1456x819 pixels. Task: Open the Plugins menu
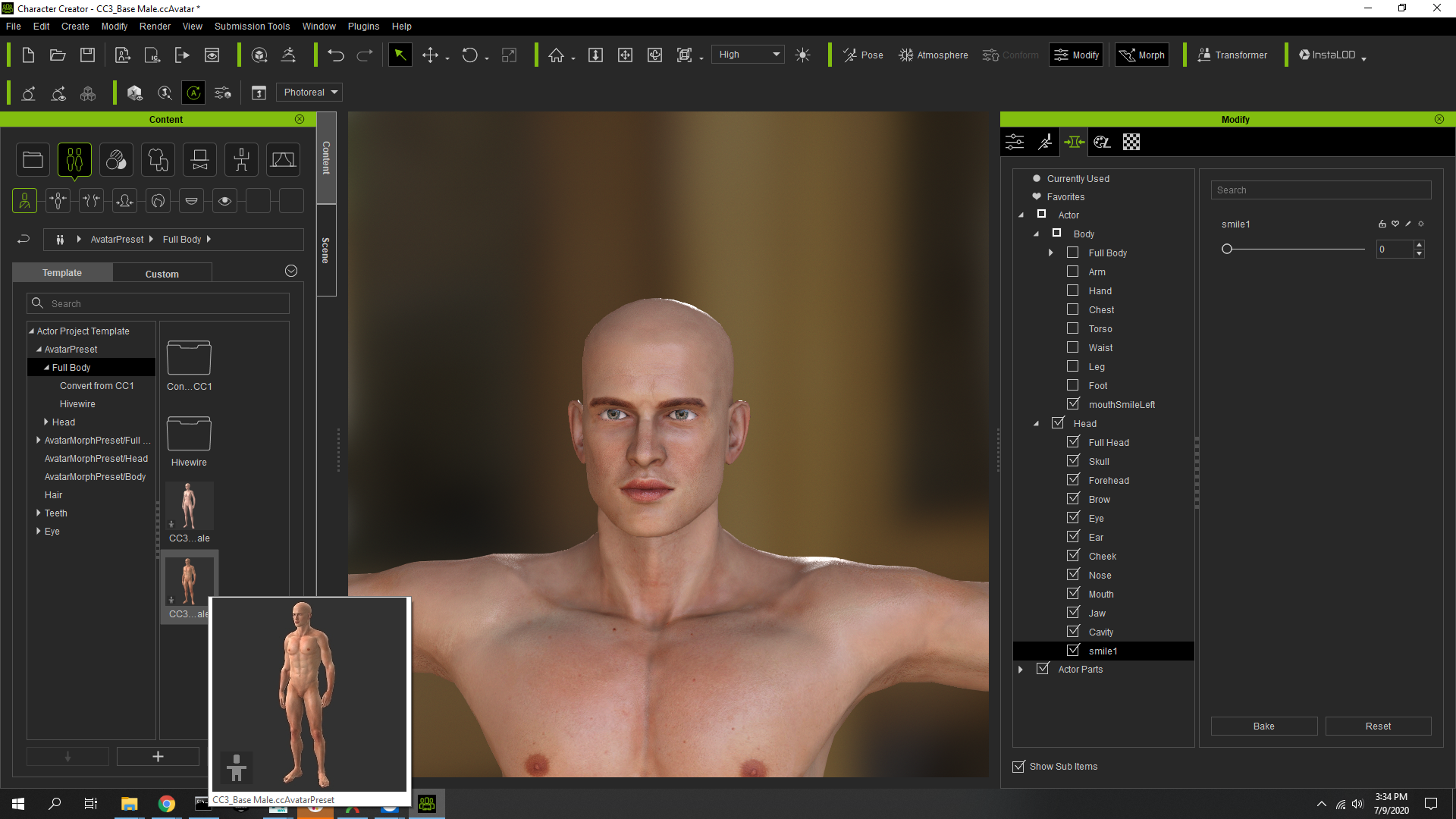pyautogui.click(x=363, y=26)
